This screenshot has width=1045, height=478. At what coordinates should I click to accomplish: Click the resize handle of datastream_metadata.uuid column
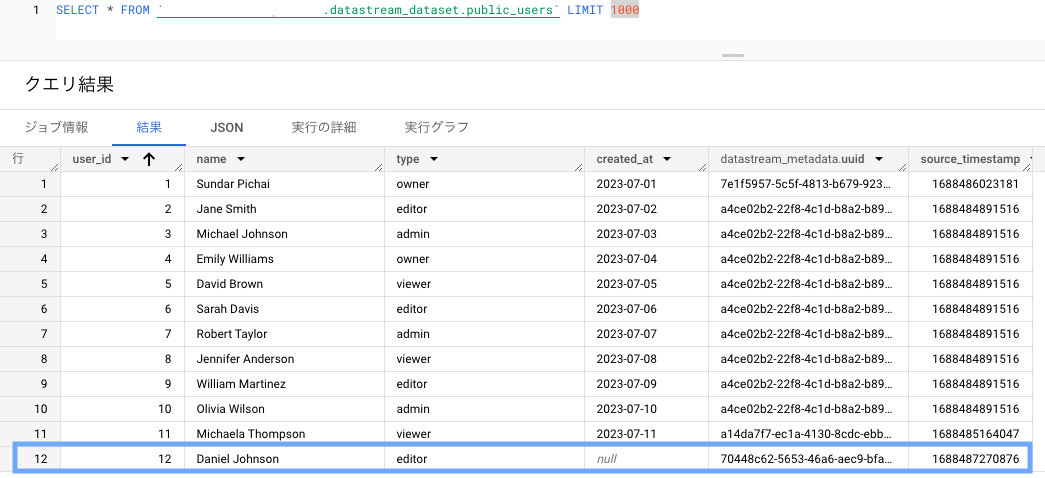[x=902, y=167]
